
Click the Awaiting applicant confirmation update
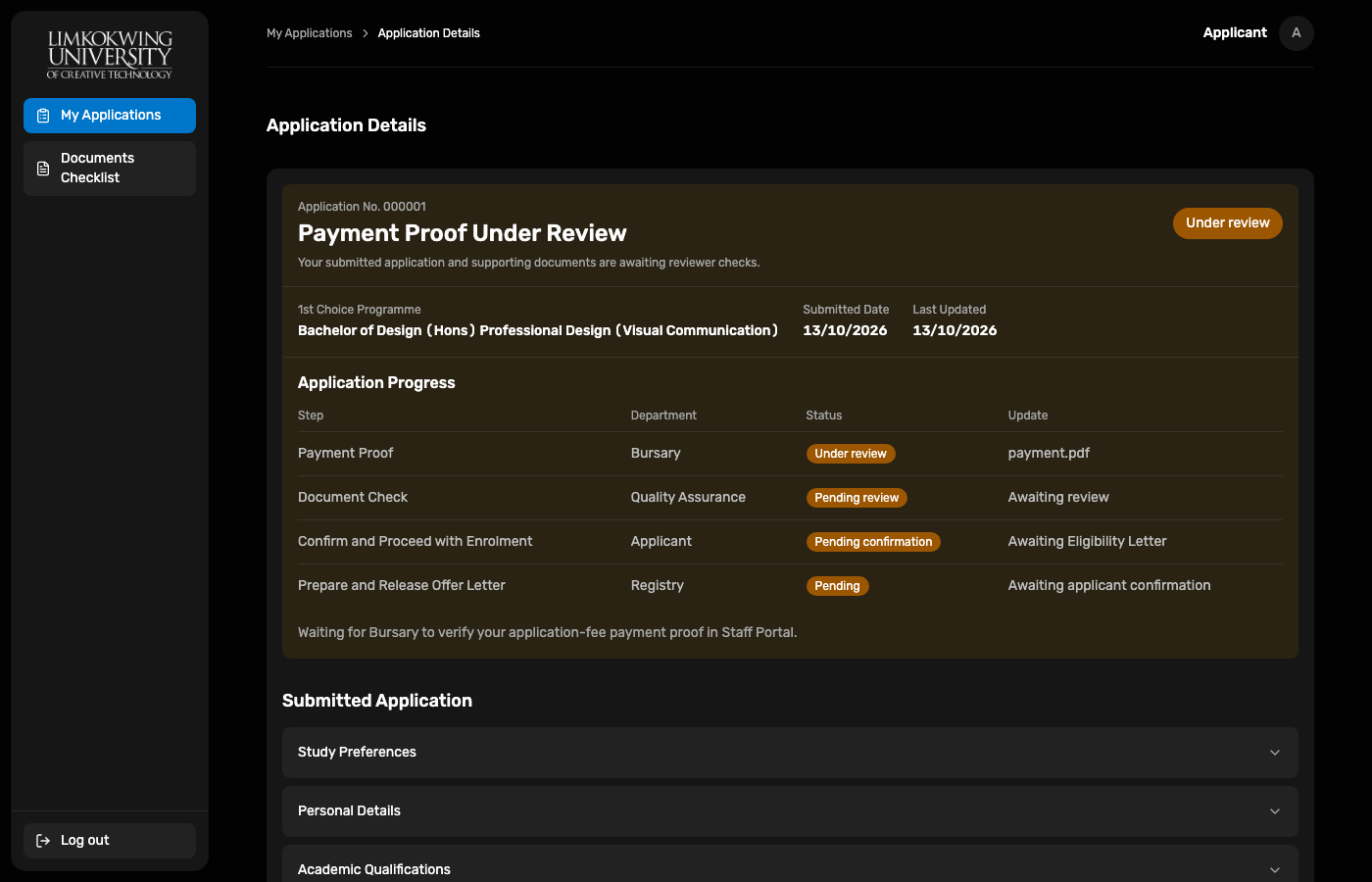(1109, 586)
